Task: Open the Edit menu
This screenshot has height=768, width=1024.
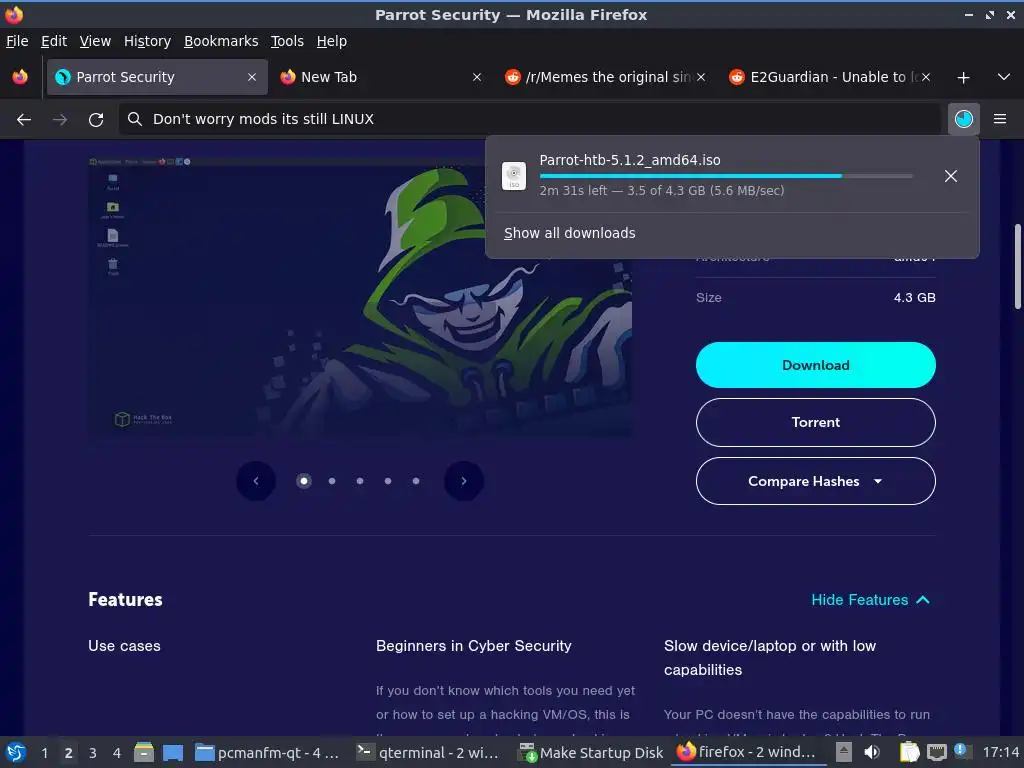Action: (x=54, y=41)
